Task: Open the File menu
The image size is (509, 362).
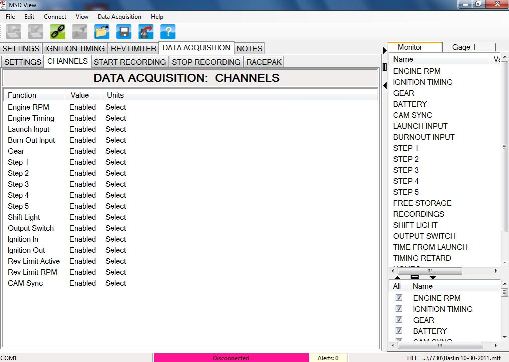Action: tap(10, 16)
